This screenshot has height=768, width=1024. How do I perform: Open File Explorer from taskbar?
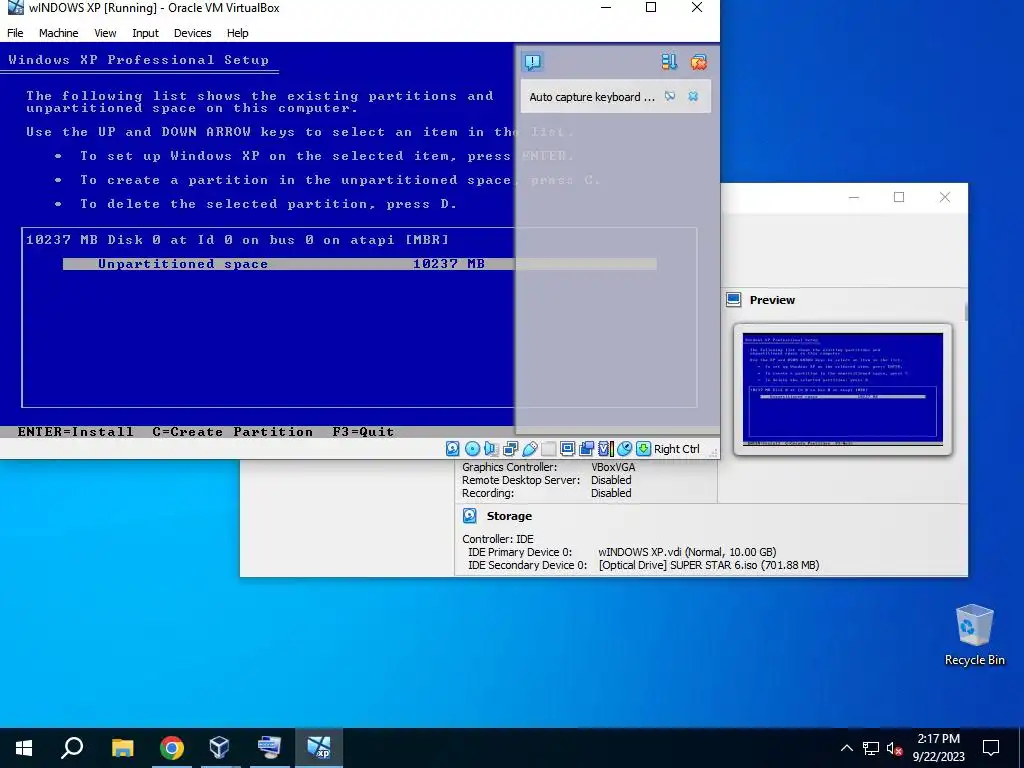(x=122, y=748)
